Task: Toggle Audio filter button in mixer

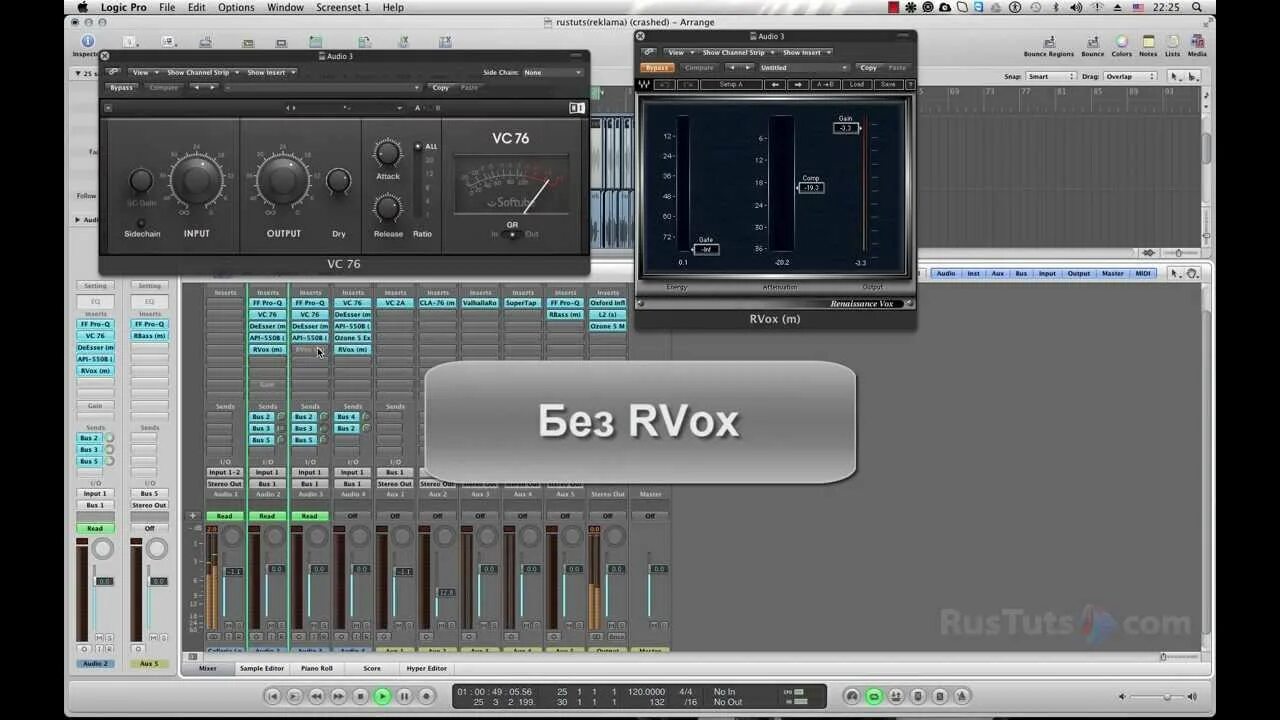Action: (946, 273)
